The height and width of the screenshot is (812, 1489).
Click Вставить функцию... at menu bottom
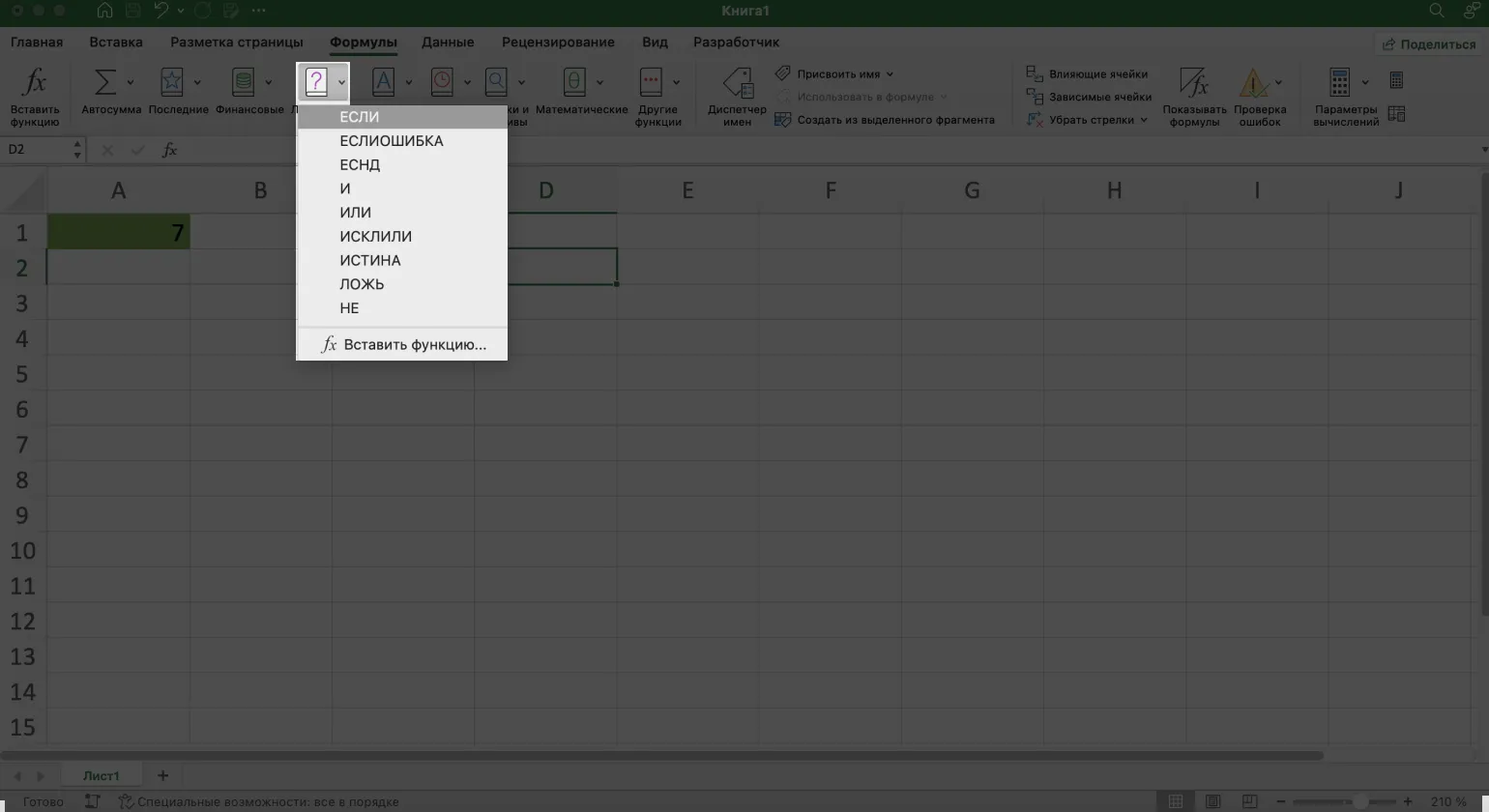pos(414,345)
